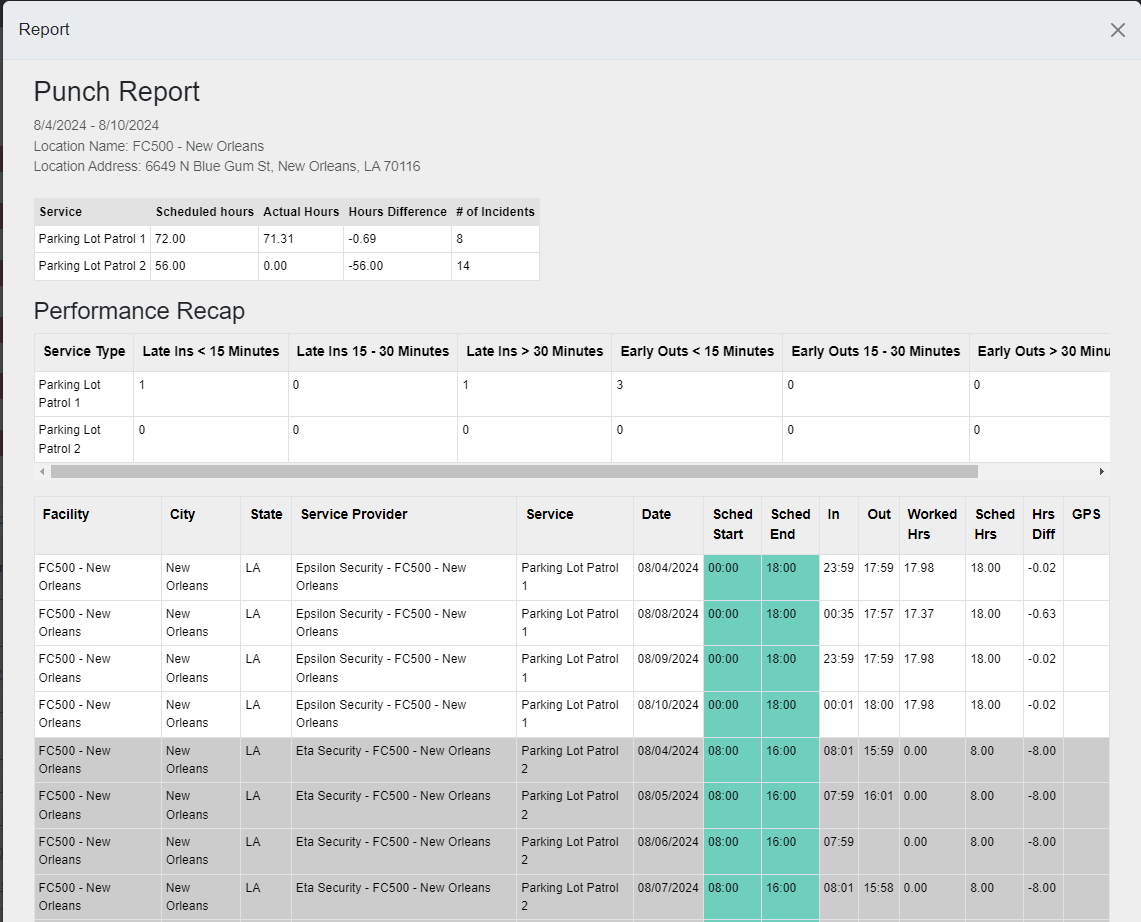The width and height of the screenshot is (1141, 922).
Task: Click the Hrs Diff value -0.63
Action: click(1041, 613)
